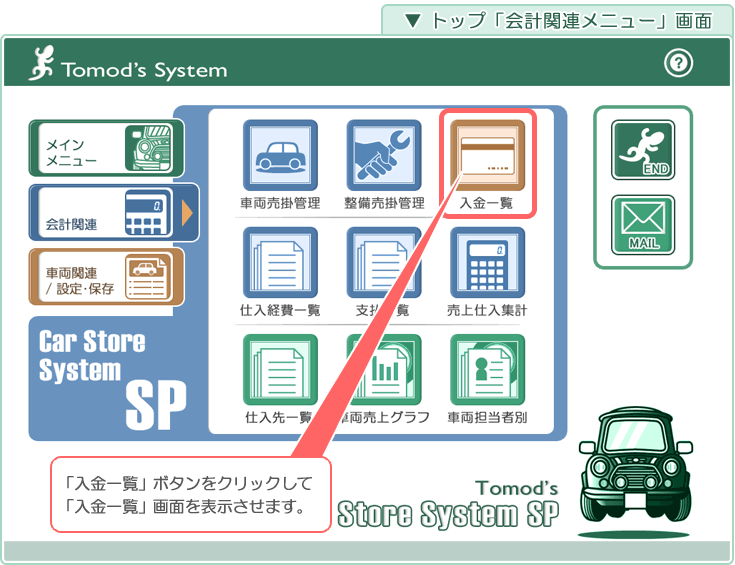Open 車両売掛管理 car icon

tap(280, 155)
